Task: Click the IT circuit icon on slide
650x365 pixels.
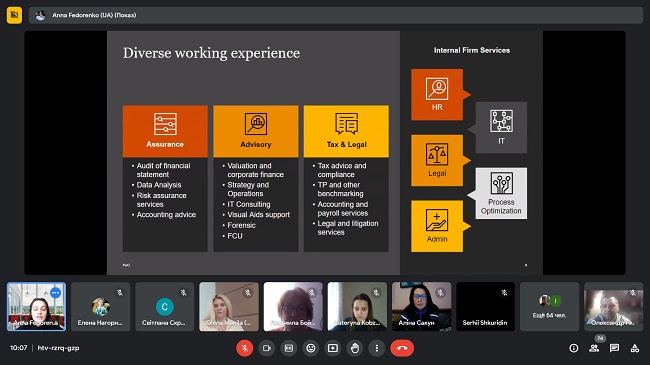Action: [x=501, y=121]
